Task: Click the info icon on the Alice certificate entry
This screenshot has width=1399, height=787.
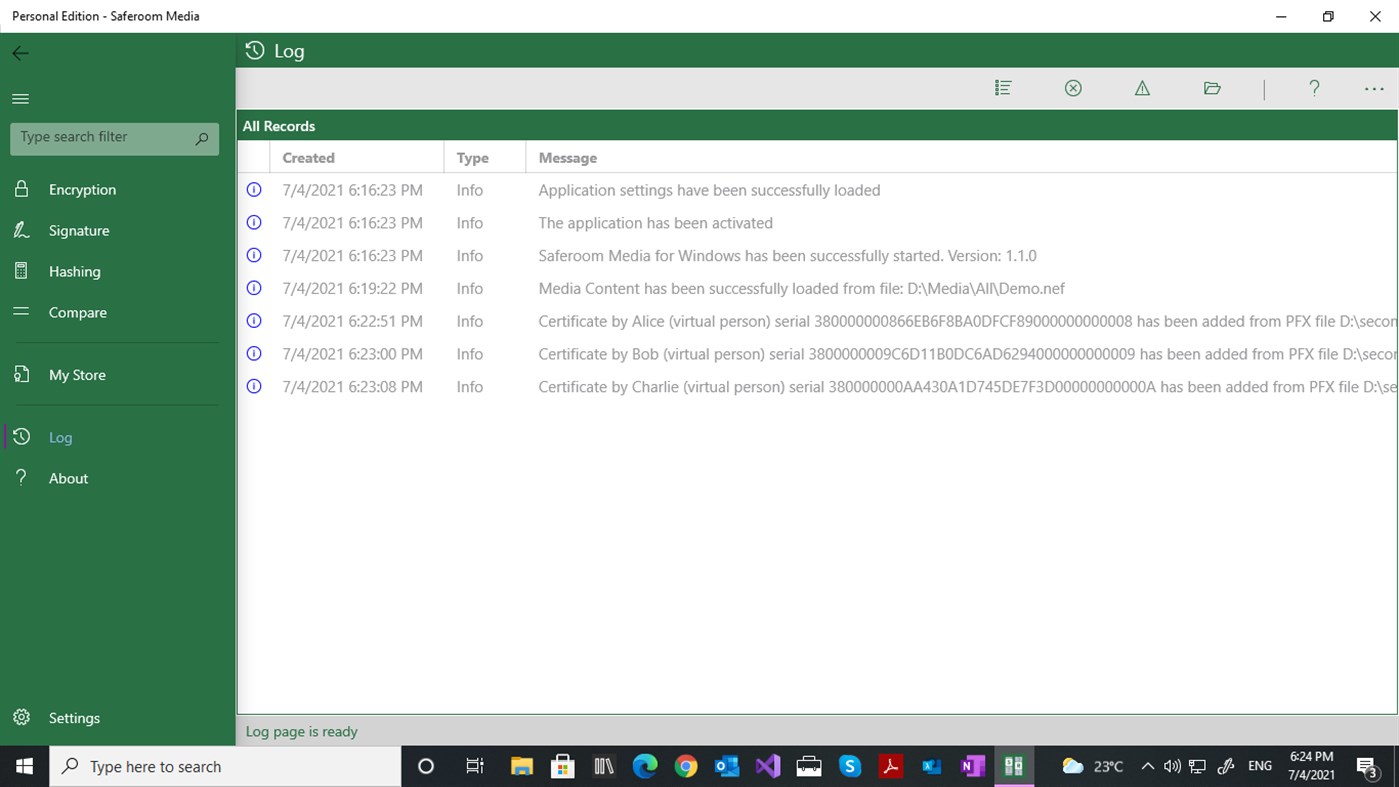Action: point(253,321)
